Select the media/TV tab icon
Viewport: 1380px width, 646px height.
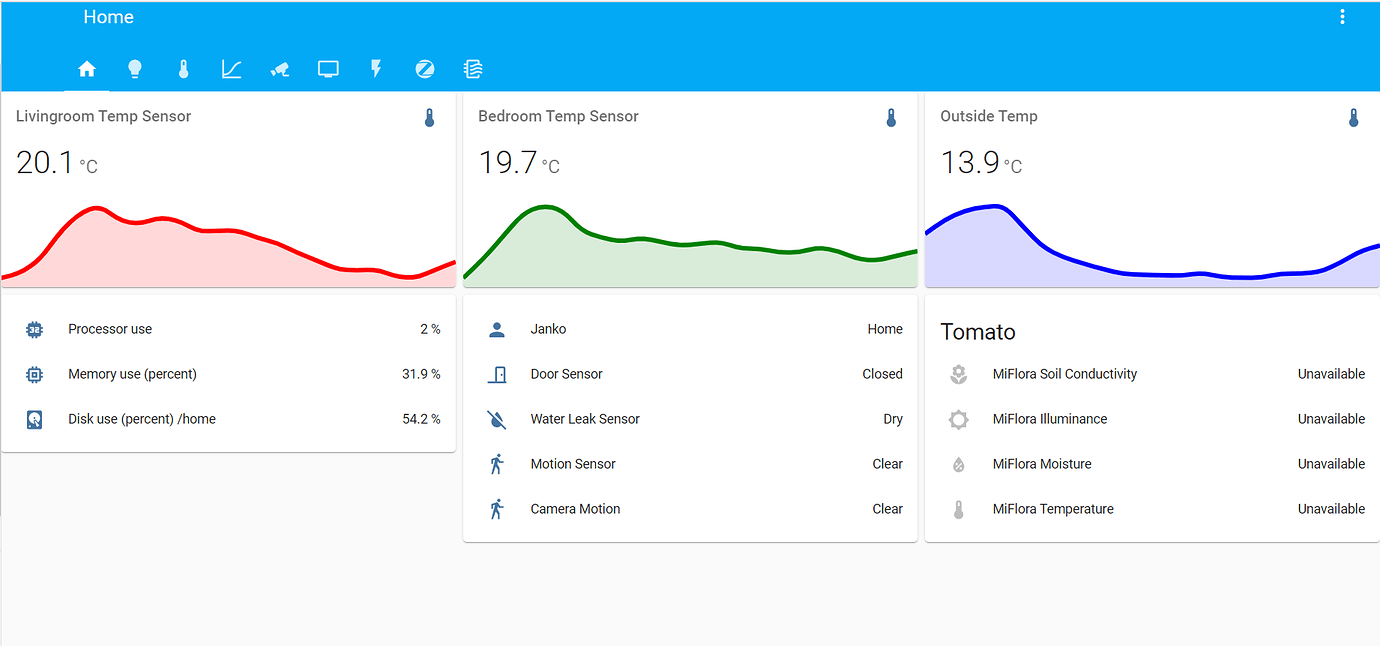[x=328, y=69]
